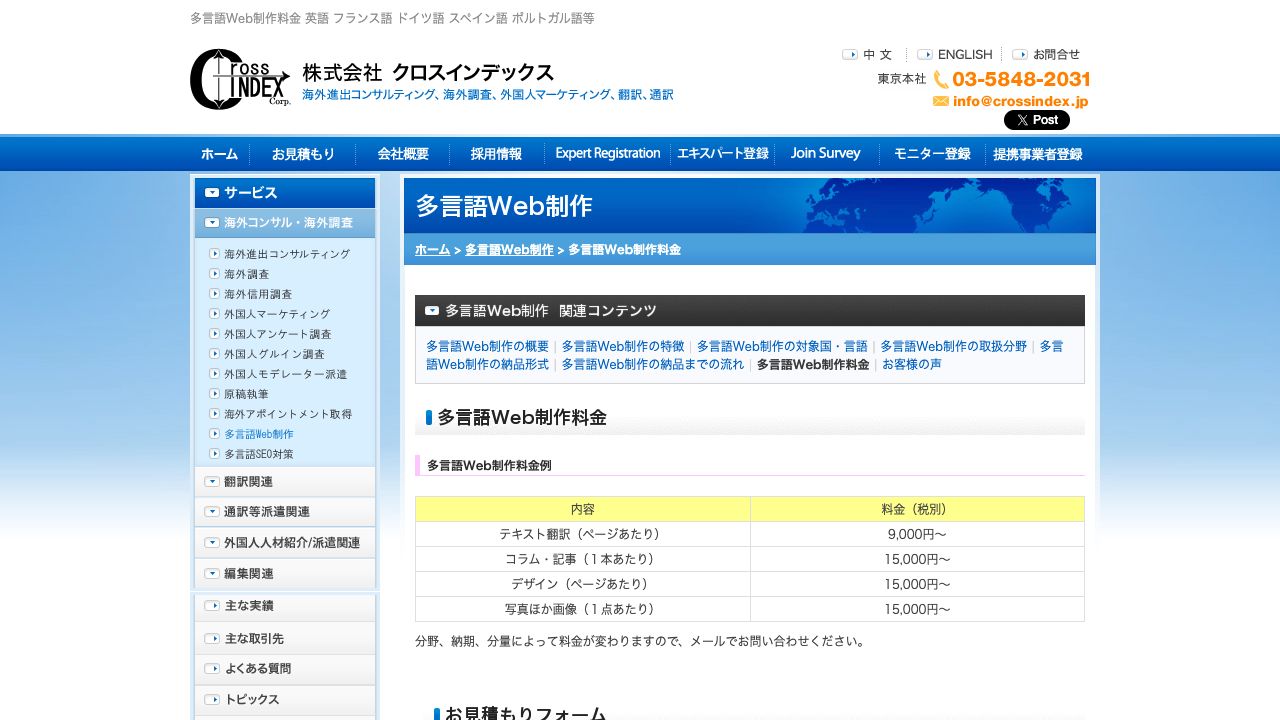The width and height of the screenshot is (1280, 720).
Task: Click the コラム・記事（1本あたり） table cell
Action: 583,559
